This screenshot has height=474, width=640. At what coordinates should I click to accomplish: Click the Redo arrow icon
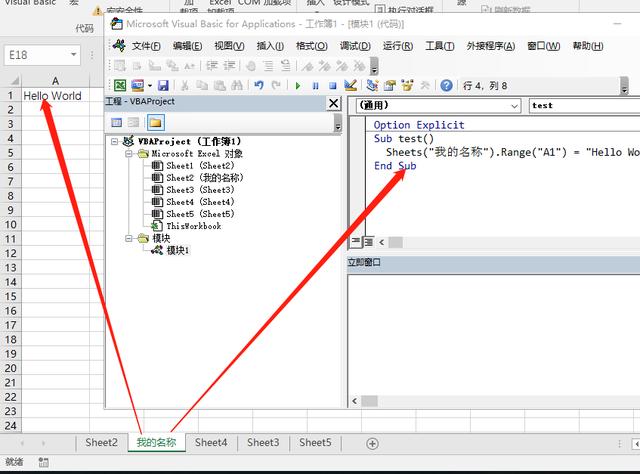pos(276,85)
